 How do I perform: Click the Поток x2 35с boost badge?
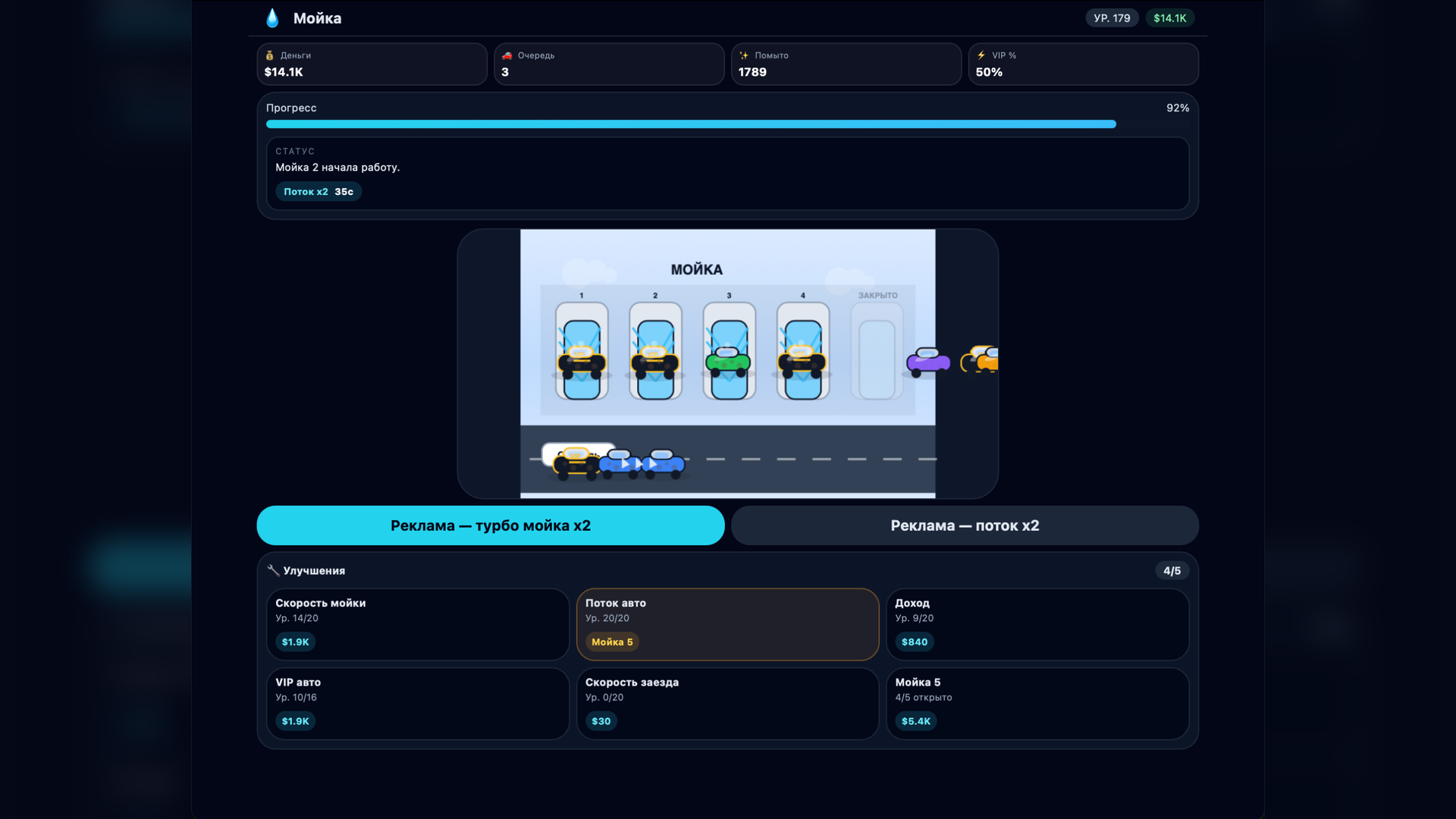coord(318,192)
